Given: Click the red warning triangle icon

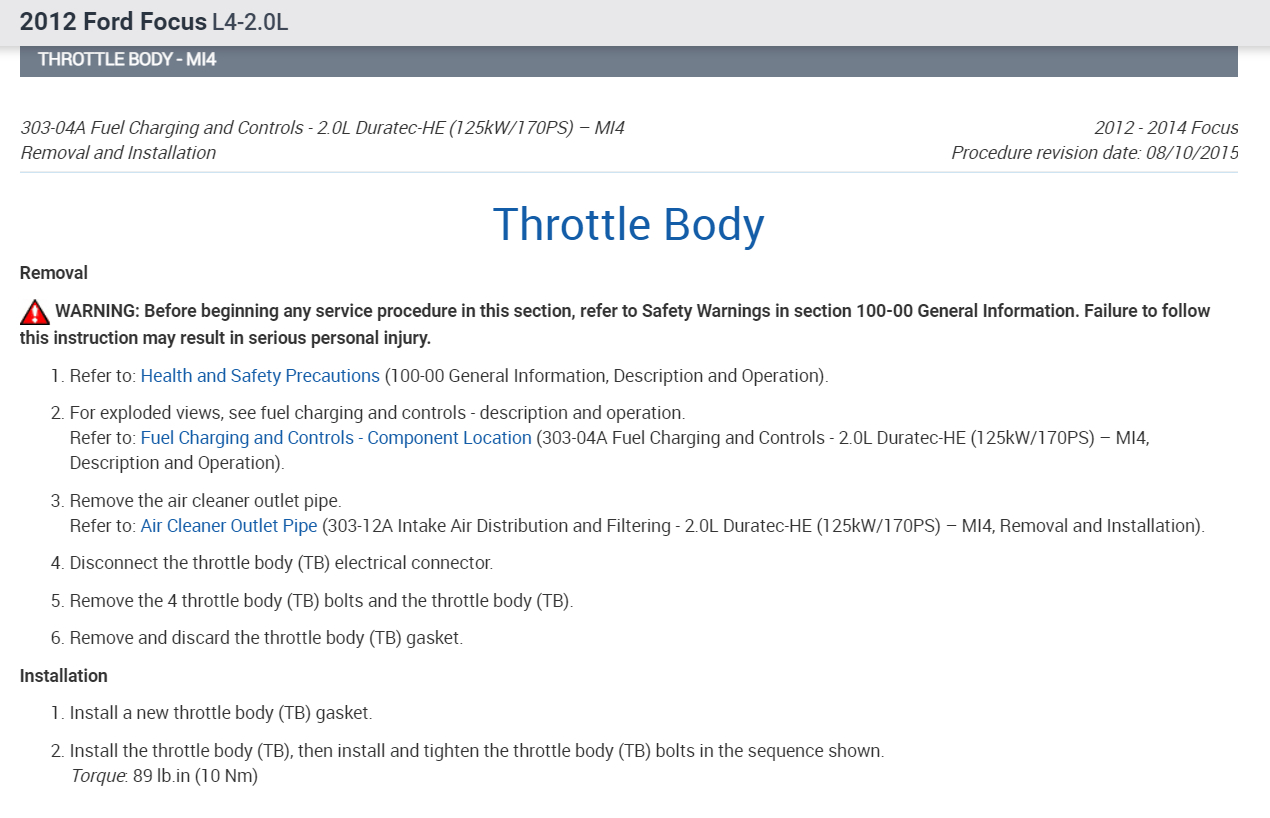Looking at the screenshot, I should point(35,312).
